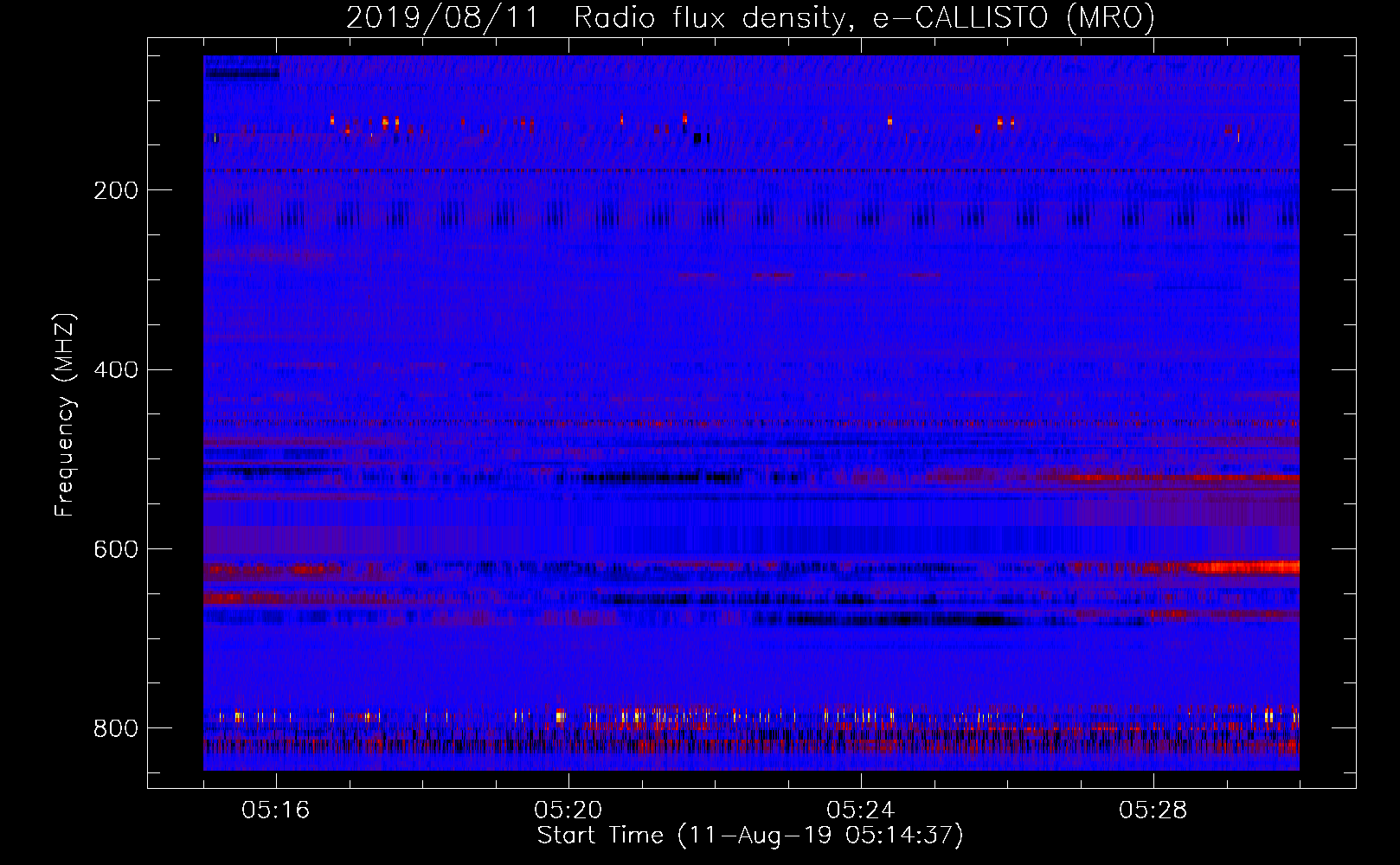This screenshot has height=865, width=1400.
Task: Click the 05:28 time tick label
Action: (x=1153, y=811)
